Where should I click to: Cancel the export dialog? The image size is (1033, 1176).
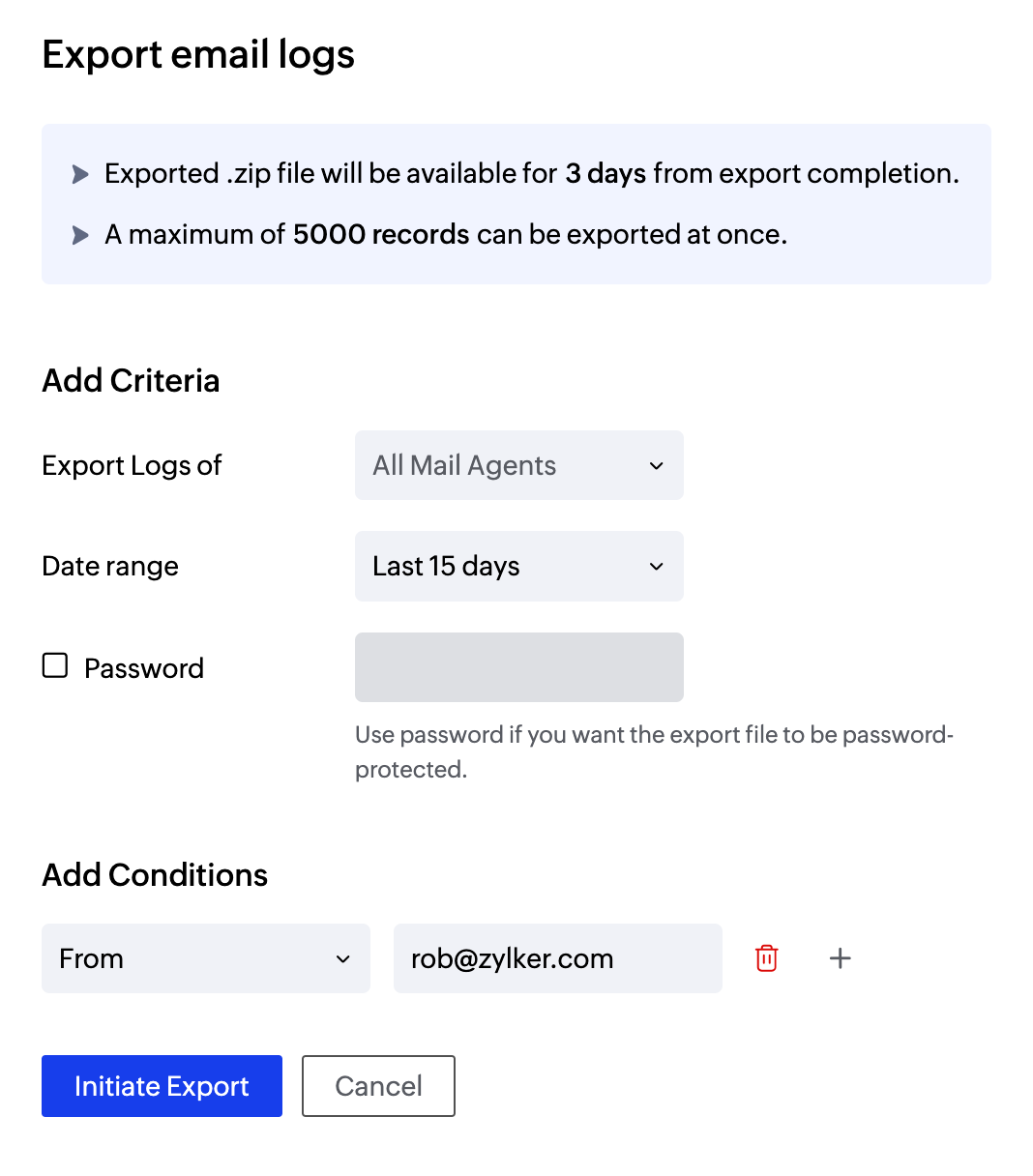tap(378, 1086)
